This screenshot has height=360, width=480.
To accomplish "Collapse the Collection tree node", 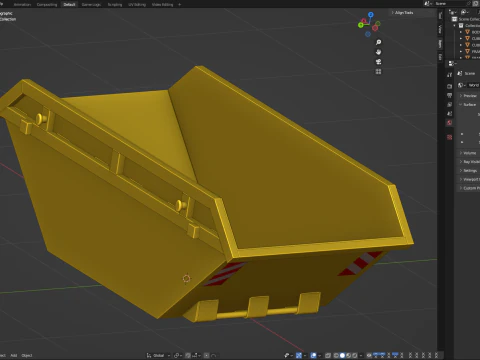I will (x=454, y=25).
